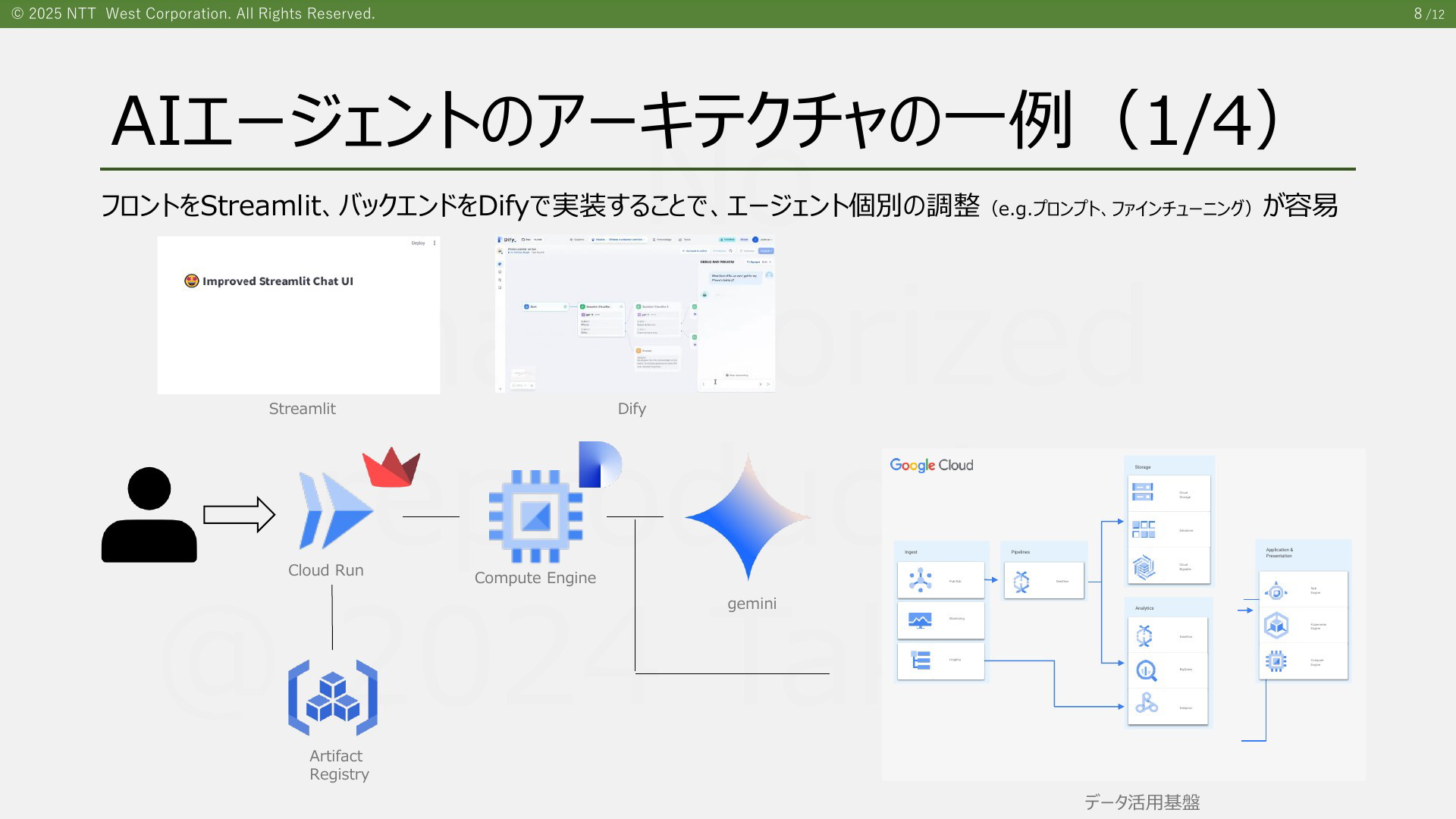Screen dimensions: 1456x819
Task: Click the Datastore grid icon in the Storage group
Action: [x=1144, y=529]
